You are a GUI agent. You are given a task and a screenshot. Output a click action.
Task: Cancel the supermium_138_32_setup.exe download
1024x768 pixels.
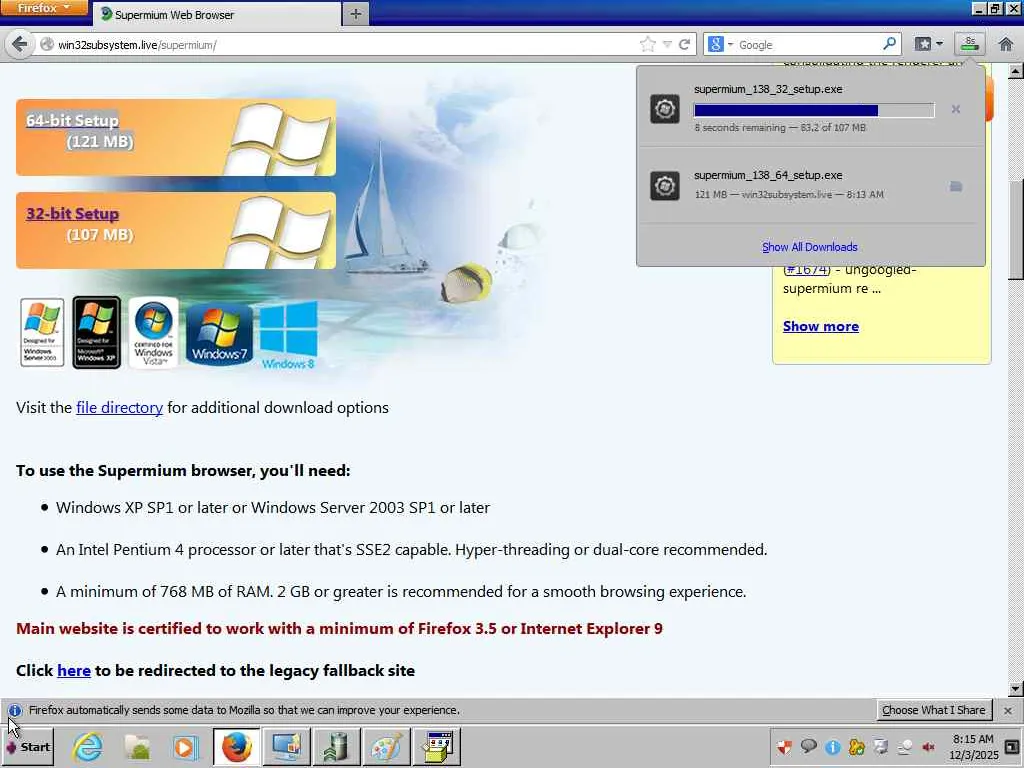(955, 109)
